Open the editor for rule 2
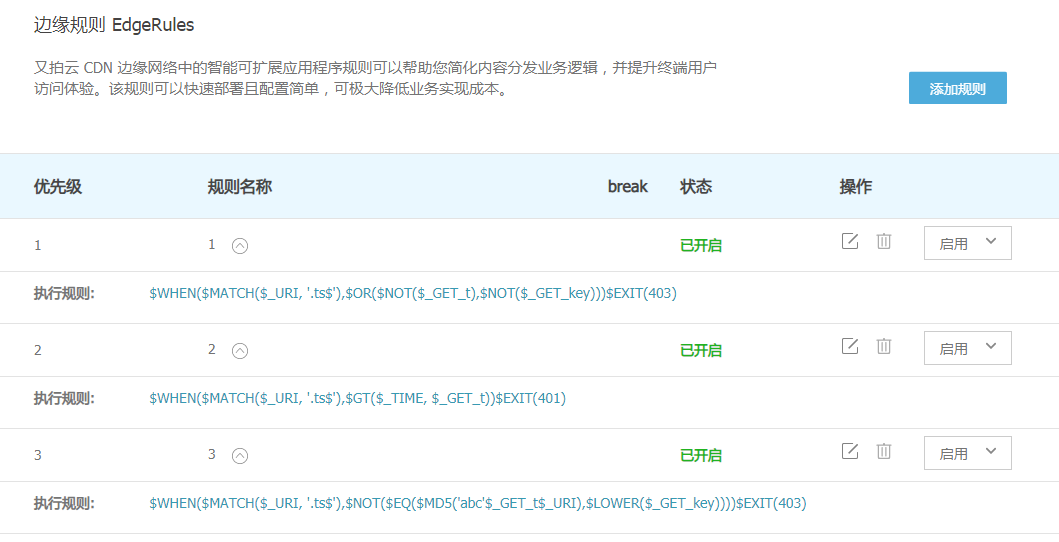The image size is (1059, 542). pos(850,346)
